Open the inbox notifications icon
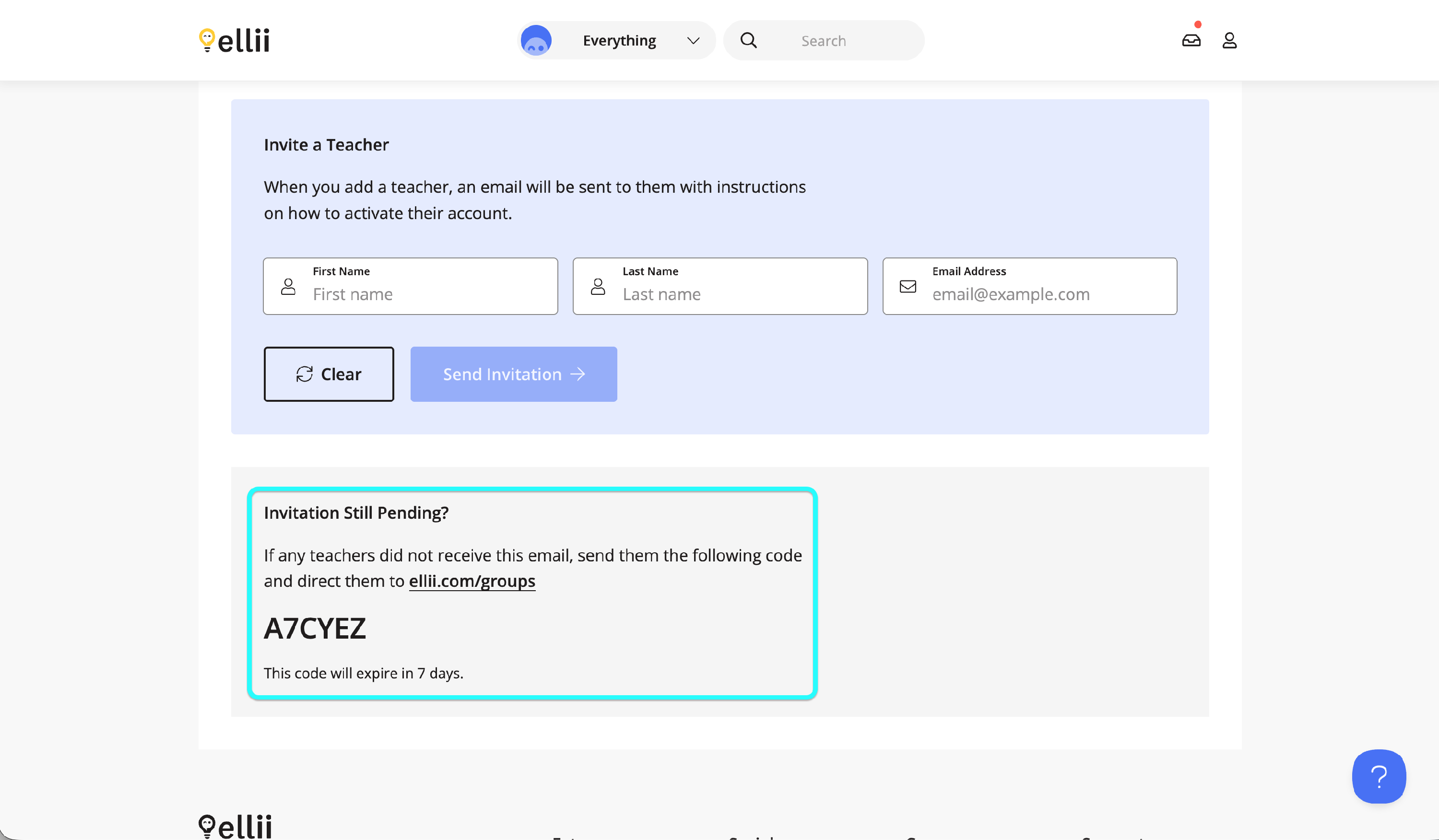Image resolution: width=1439 pixels, height=840 pixels. click(1191, 41)
